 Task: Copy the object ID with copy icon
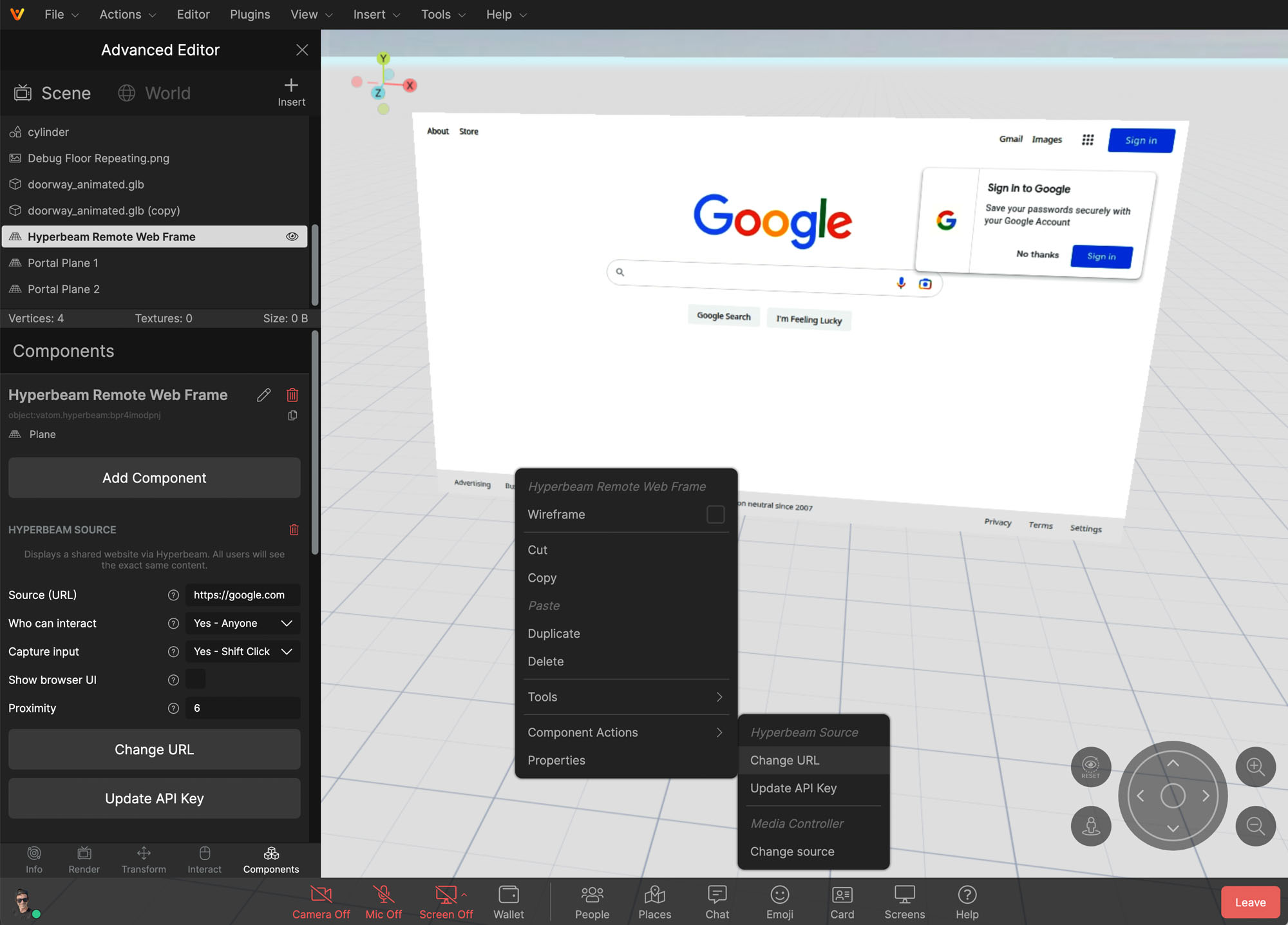[x=292, y=415]
